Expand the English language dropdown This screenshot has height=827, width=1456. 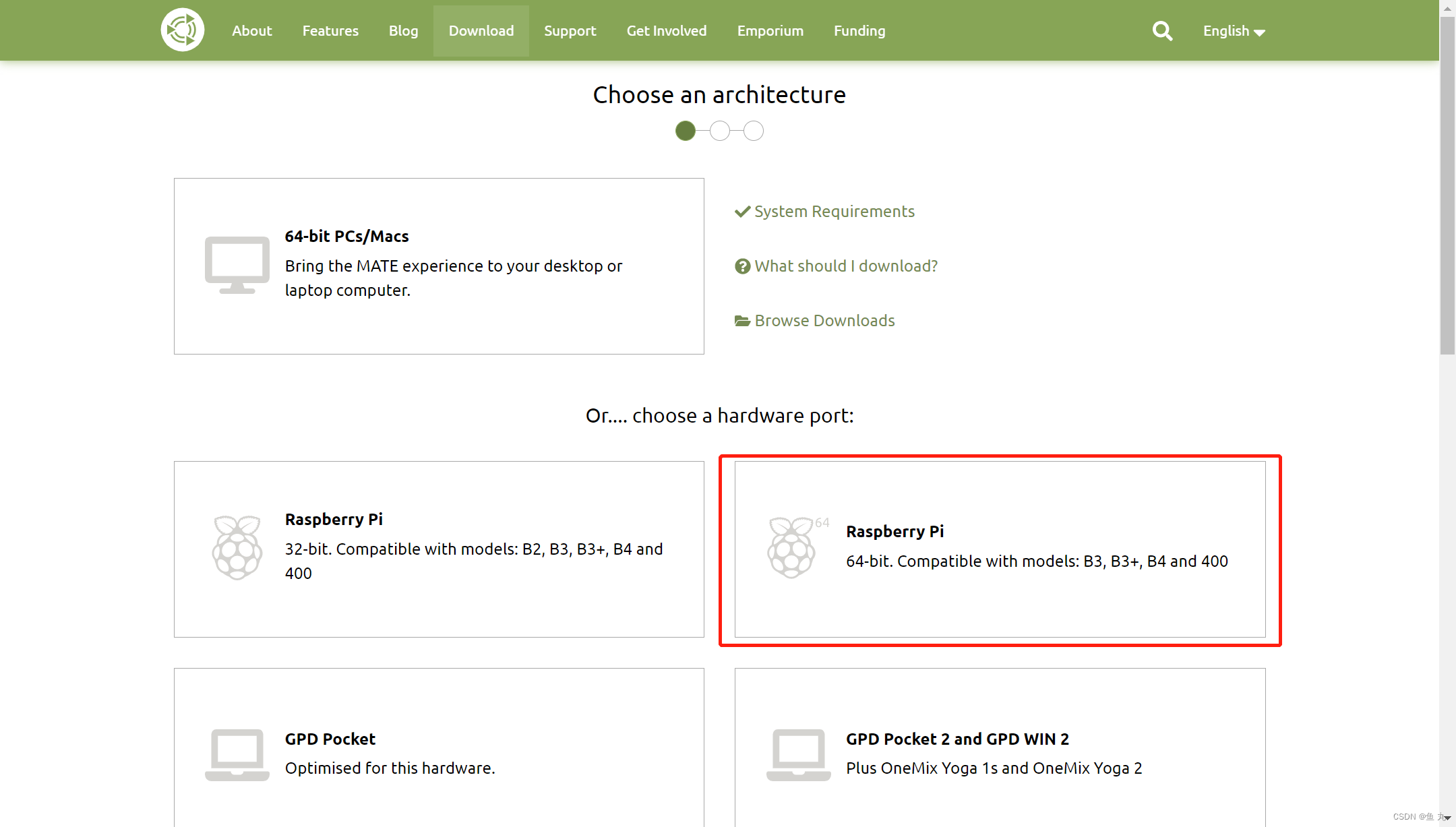point(1234,31)
